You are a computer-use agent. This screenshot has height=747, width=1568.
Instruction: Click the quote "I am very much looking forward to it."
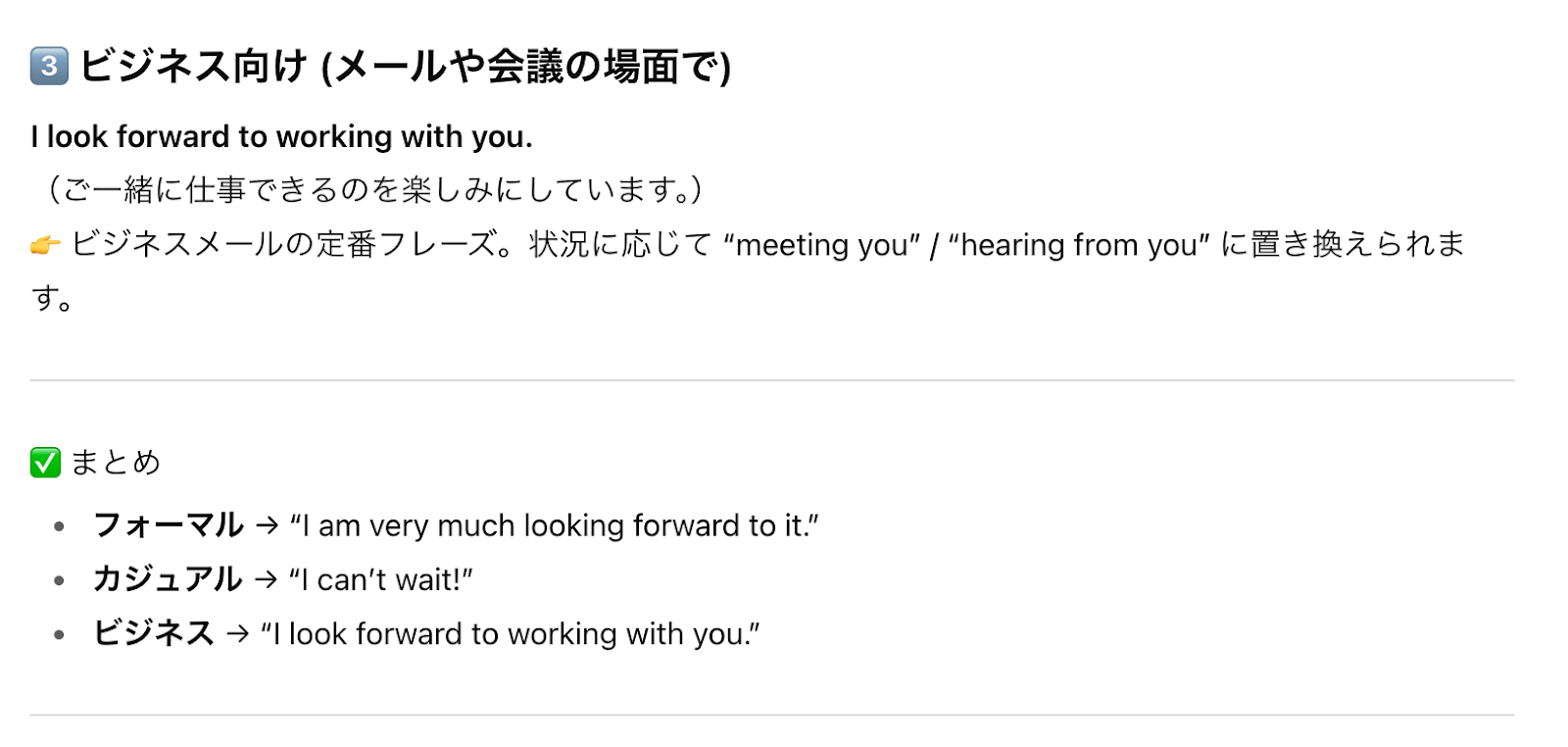[554, 526]
